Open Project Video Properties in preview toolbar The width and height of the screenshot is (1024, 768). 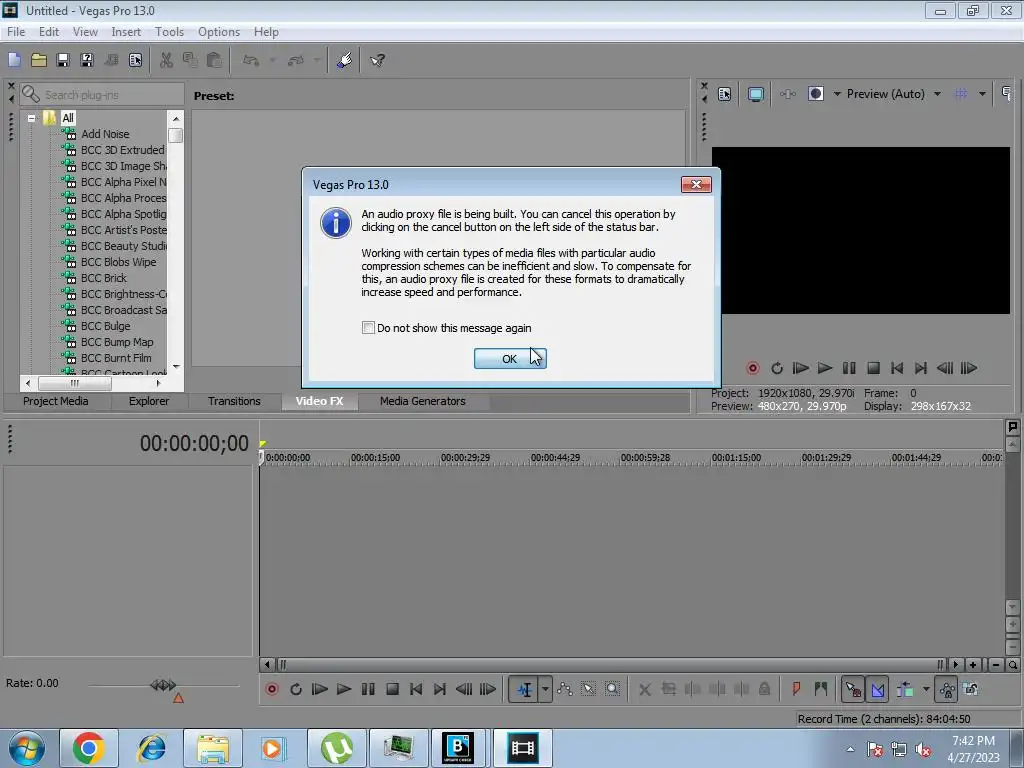(x=724, y=94)
